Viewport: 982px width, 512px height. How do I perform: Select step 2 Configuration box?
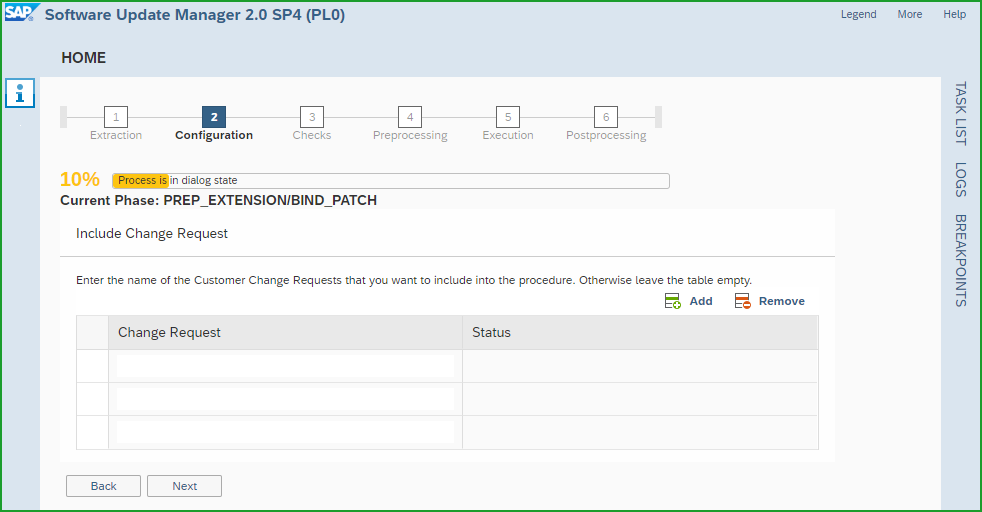point(214,117)
